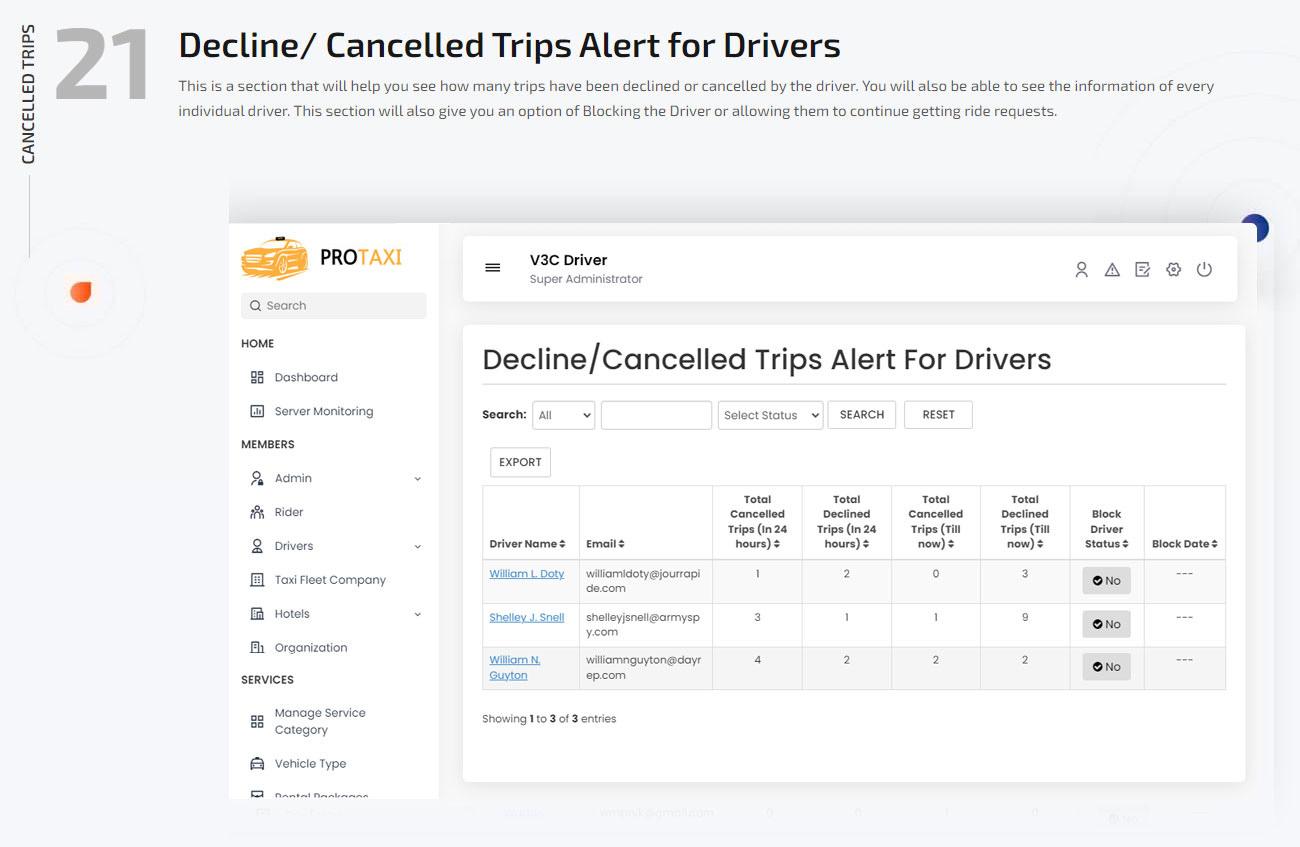Click the alerts warning triangle icon

pyautogui.click(x=1112, y=269)
